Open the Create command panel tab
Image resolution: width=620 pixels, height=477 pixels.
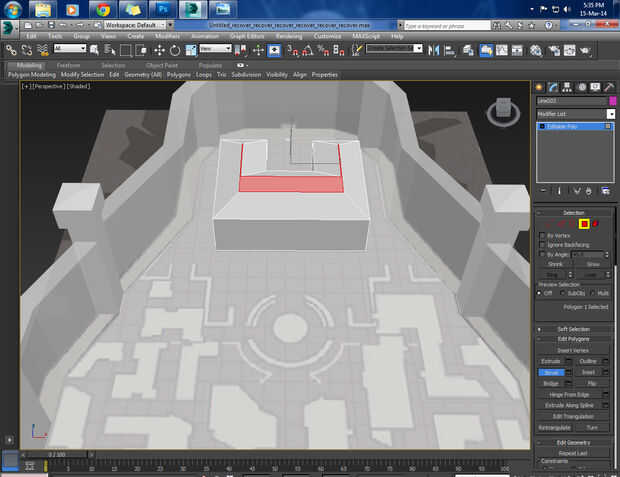539,87
